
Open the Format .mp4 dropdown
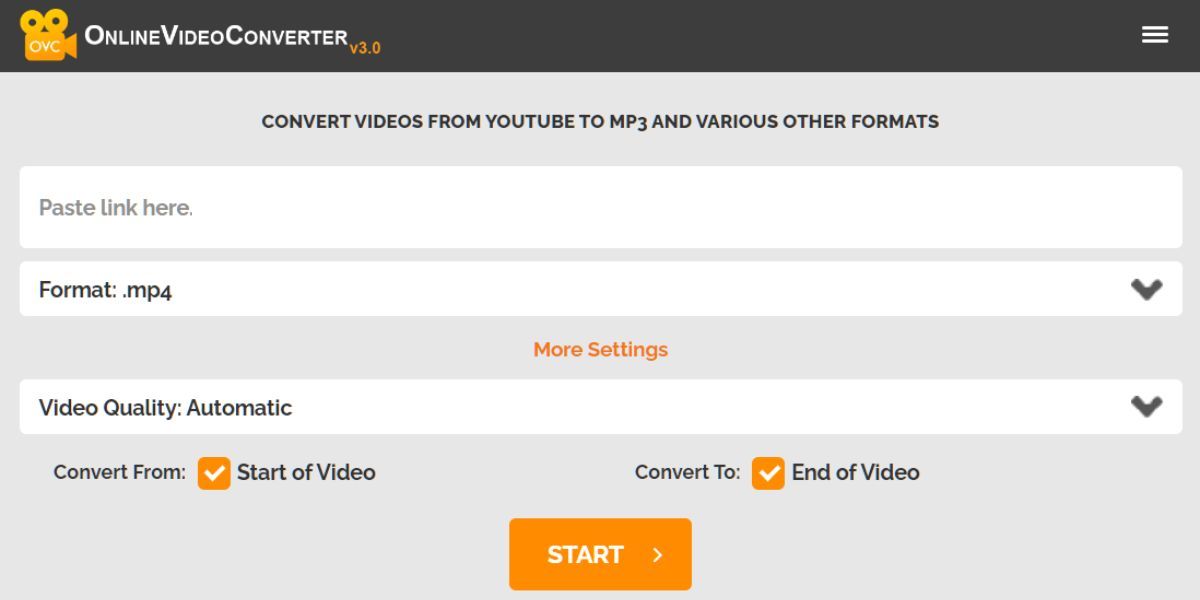pyautogui.click(x=600, y=289)
